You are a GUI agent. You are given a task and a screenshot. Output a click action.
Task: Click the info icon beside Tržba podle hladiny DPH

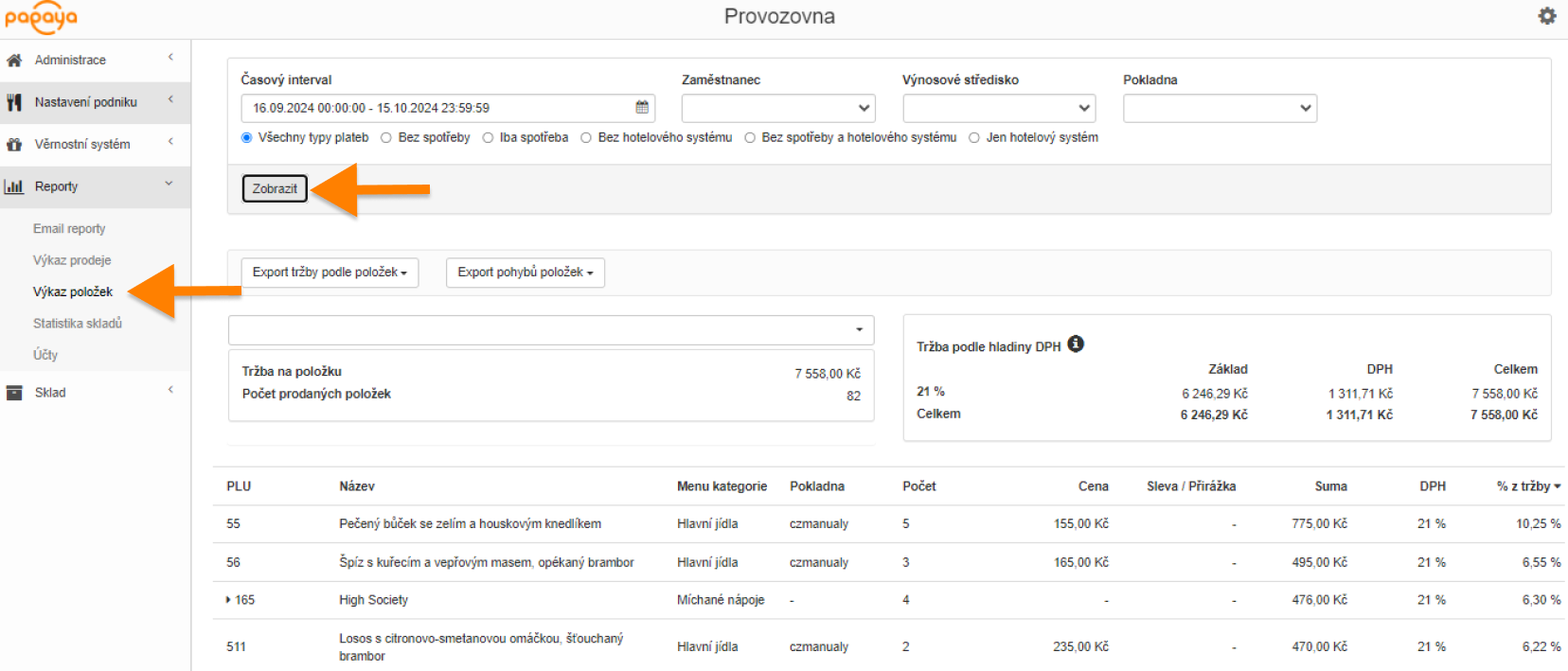[1076, 344]
